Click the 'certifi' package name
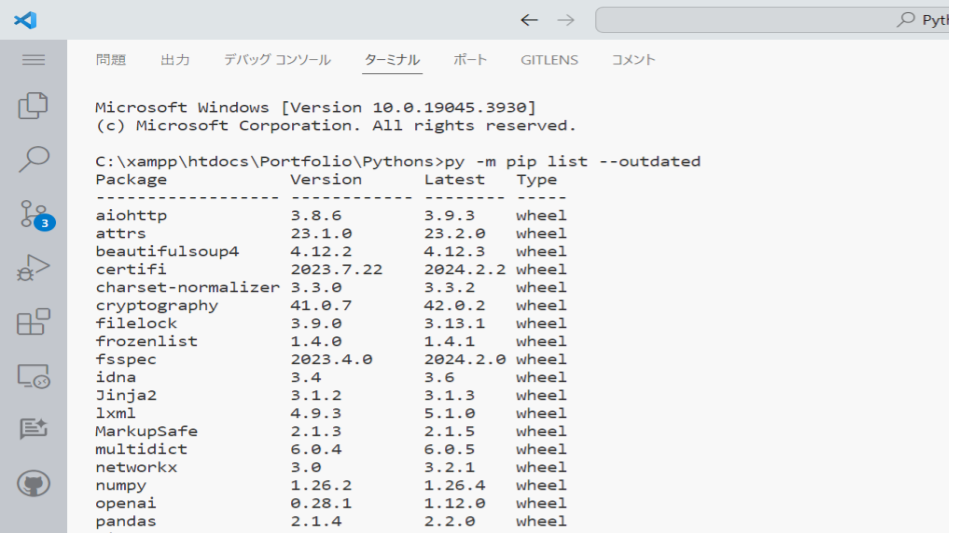960x540 pixels. point(131,269)
